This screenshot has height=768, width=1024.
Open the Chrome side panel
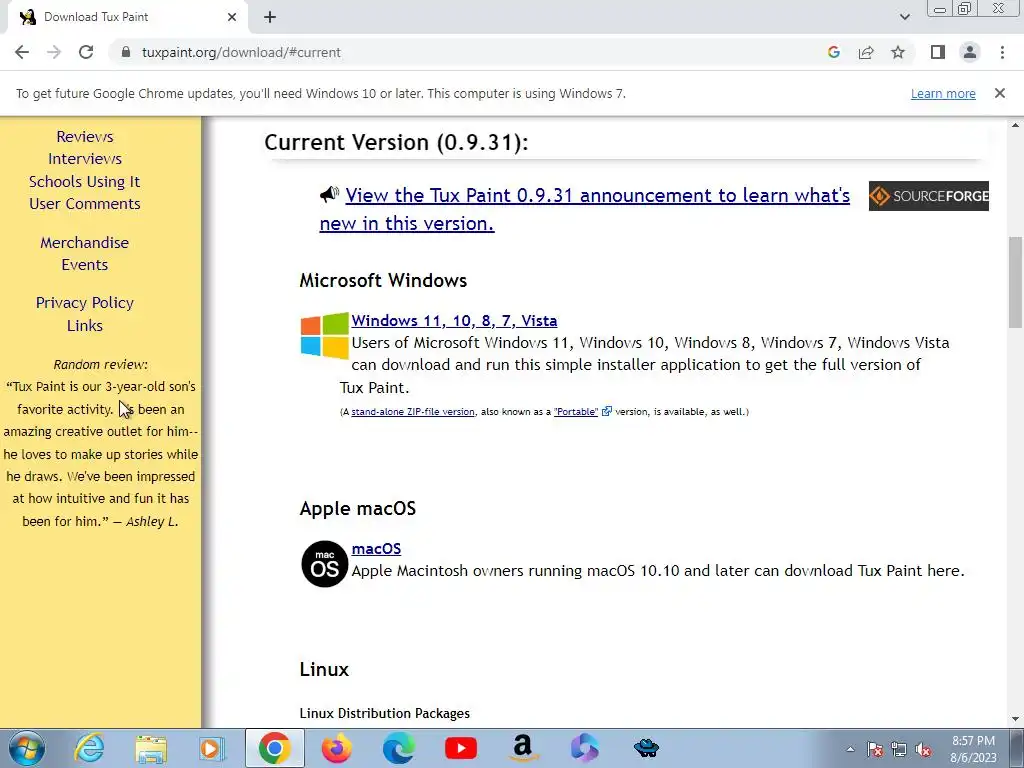pyautogui.click(x=938, y=52)
